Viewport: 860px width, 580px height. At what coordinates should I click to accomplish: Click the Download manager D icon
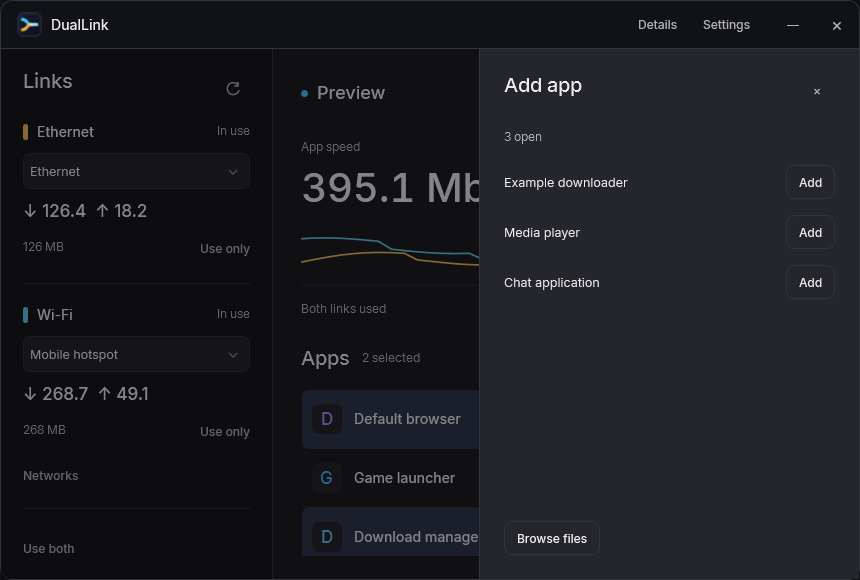click(x=327, y=537)
